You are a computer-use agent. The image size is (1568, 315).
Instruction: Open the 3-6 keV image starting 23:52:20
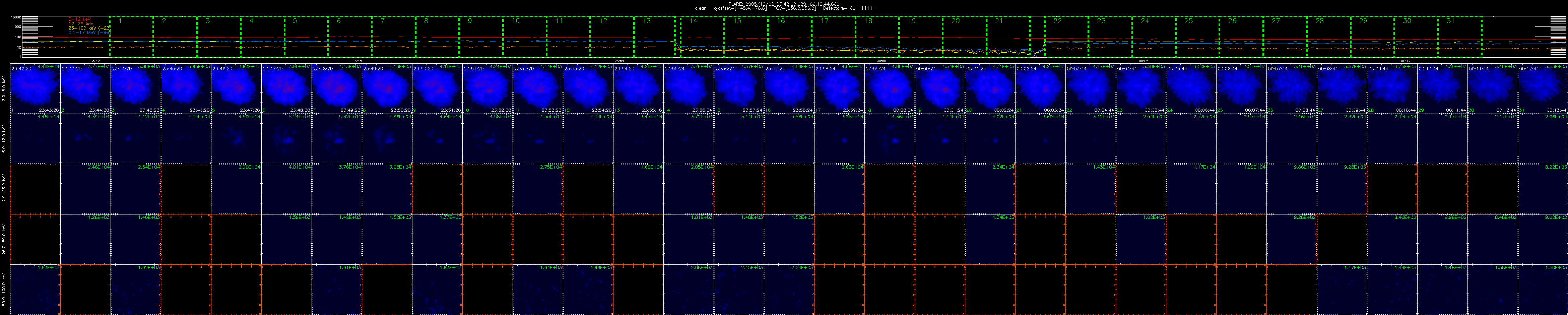pos(537,88)
